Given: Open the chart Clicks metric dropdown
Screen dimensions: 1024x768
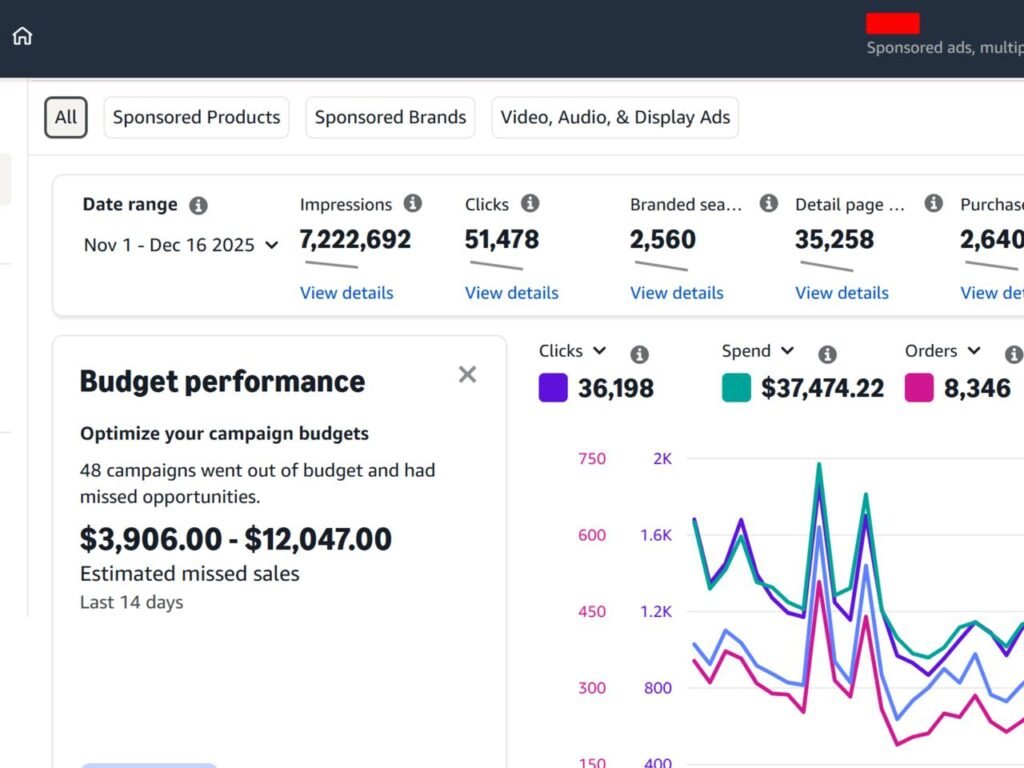Looking at the screenshot, I should 573,351.
